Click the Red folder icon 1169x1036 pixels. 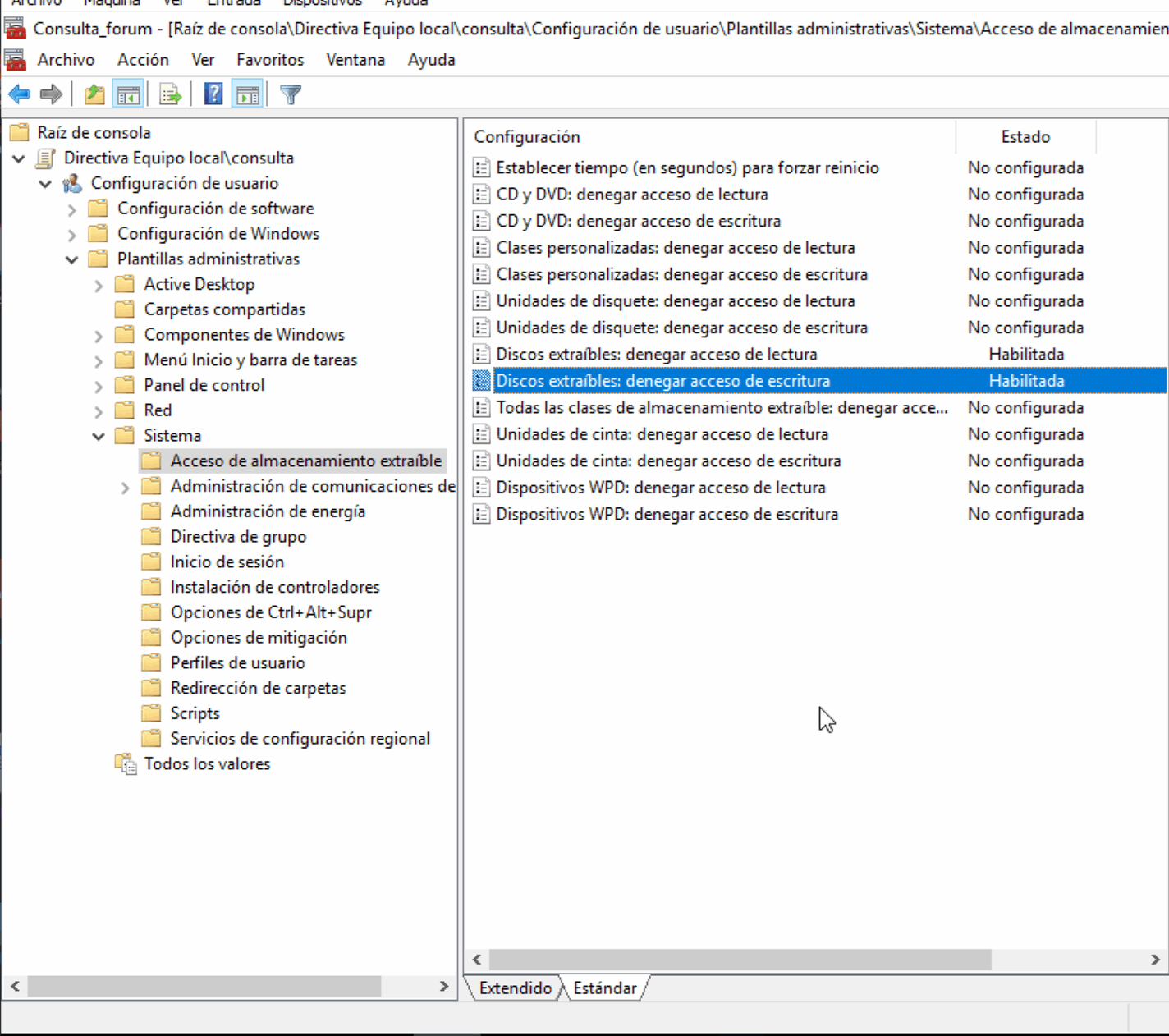[x=125, y=410]
